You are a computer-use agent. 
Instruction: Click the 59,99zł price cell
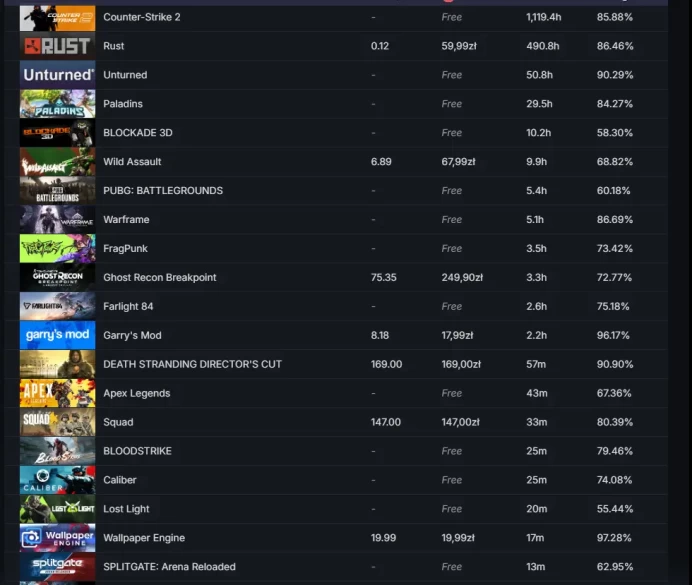459,46
